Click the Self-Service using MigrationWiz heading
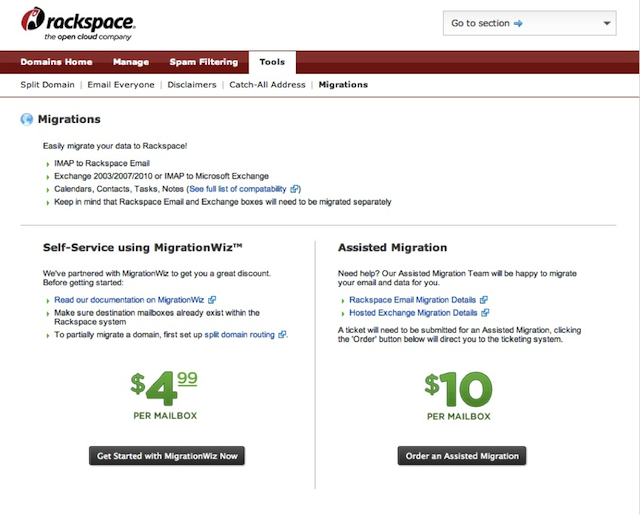Viewport: 640px width, 515px height. coord(143,248)
